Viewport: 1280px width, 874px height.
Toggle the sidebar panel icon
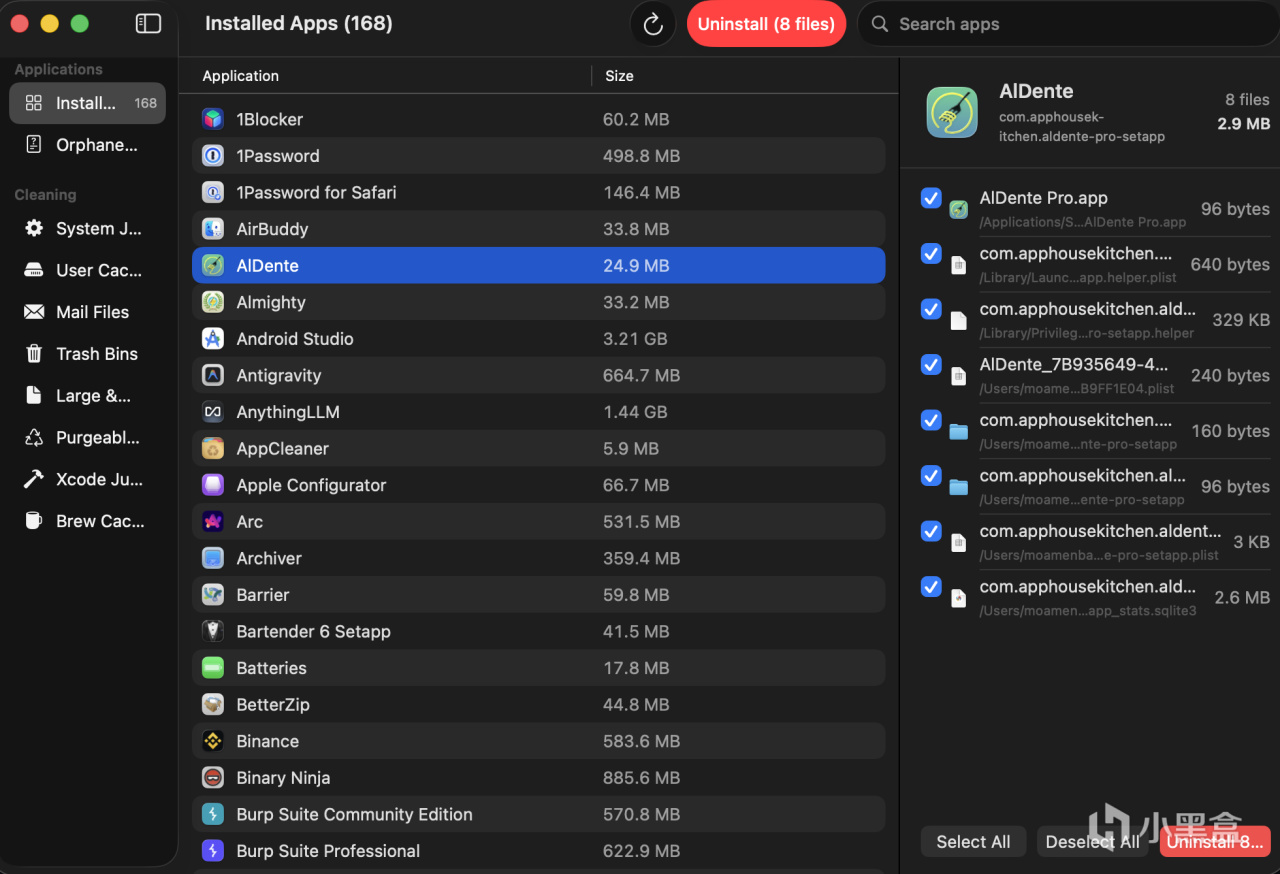coord(148,24)
